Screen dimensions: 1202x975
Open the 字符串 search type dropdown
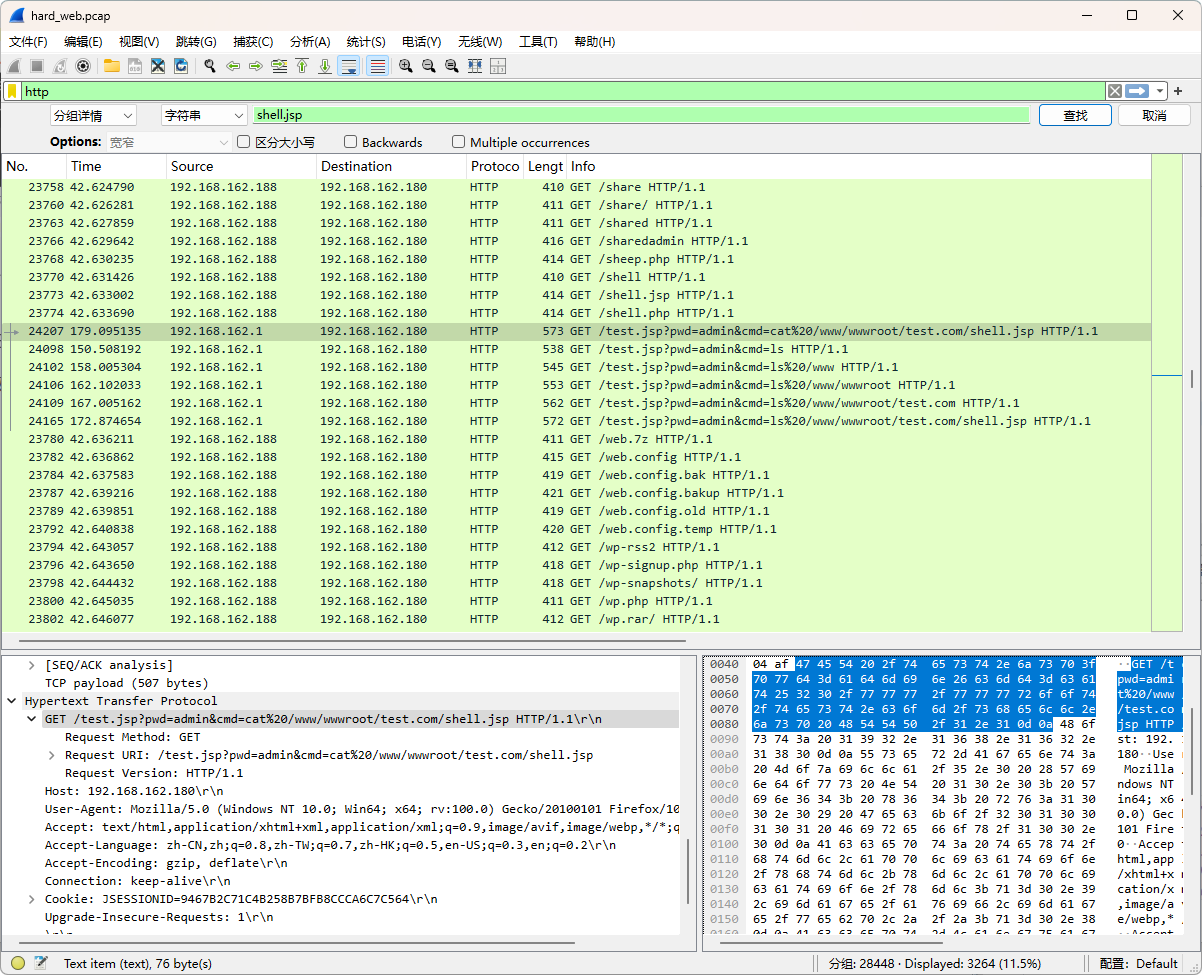[x=204, y=116]
